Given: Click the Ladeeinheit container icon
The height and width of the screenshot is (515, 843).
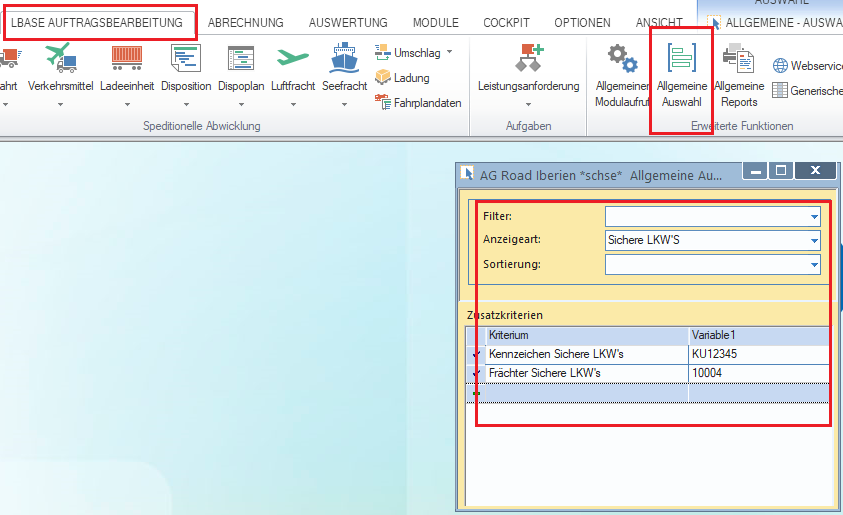Looking at the screenshot, I should pos(127,58).
